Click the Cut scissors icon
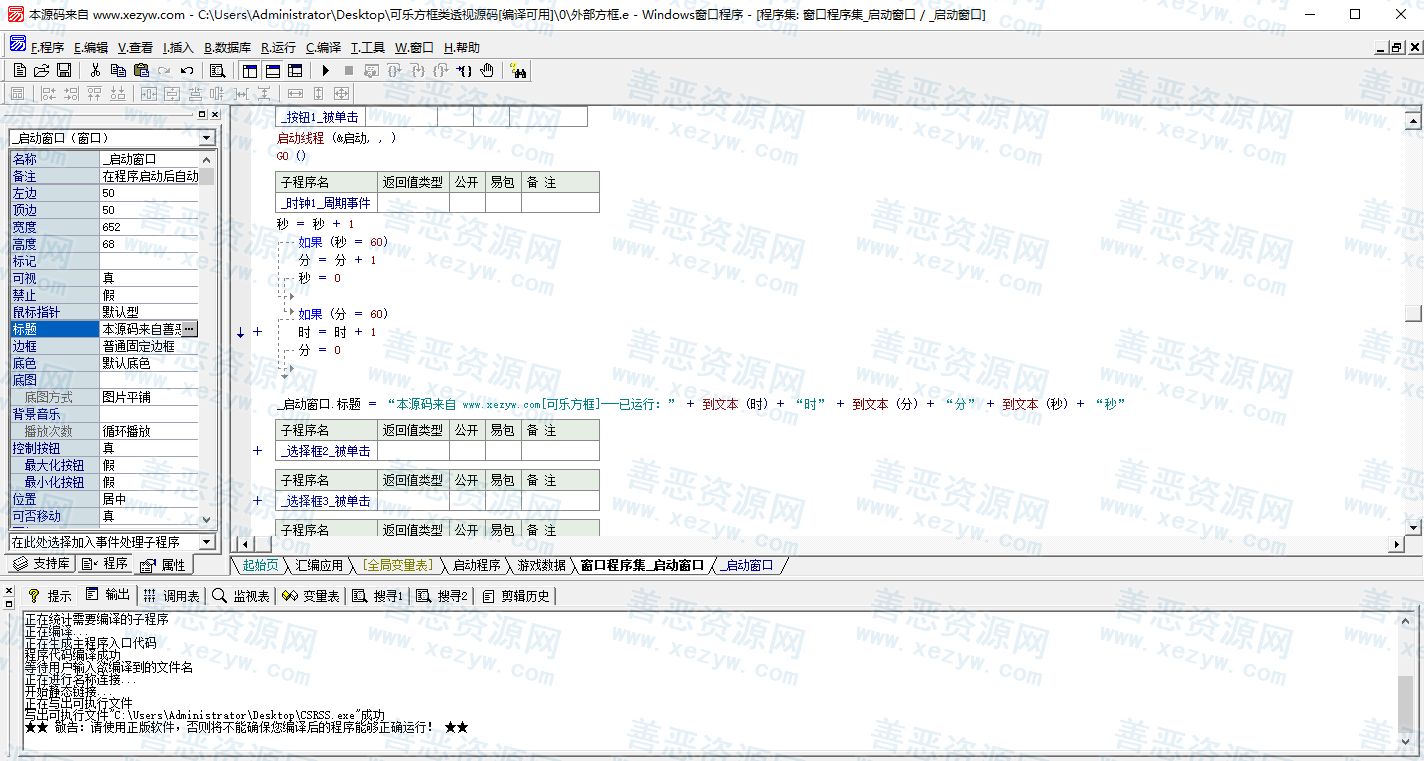The image size is (1424, 761). tap(95, 70)
